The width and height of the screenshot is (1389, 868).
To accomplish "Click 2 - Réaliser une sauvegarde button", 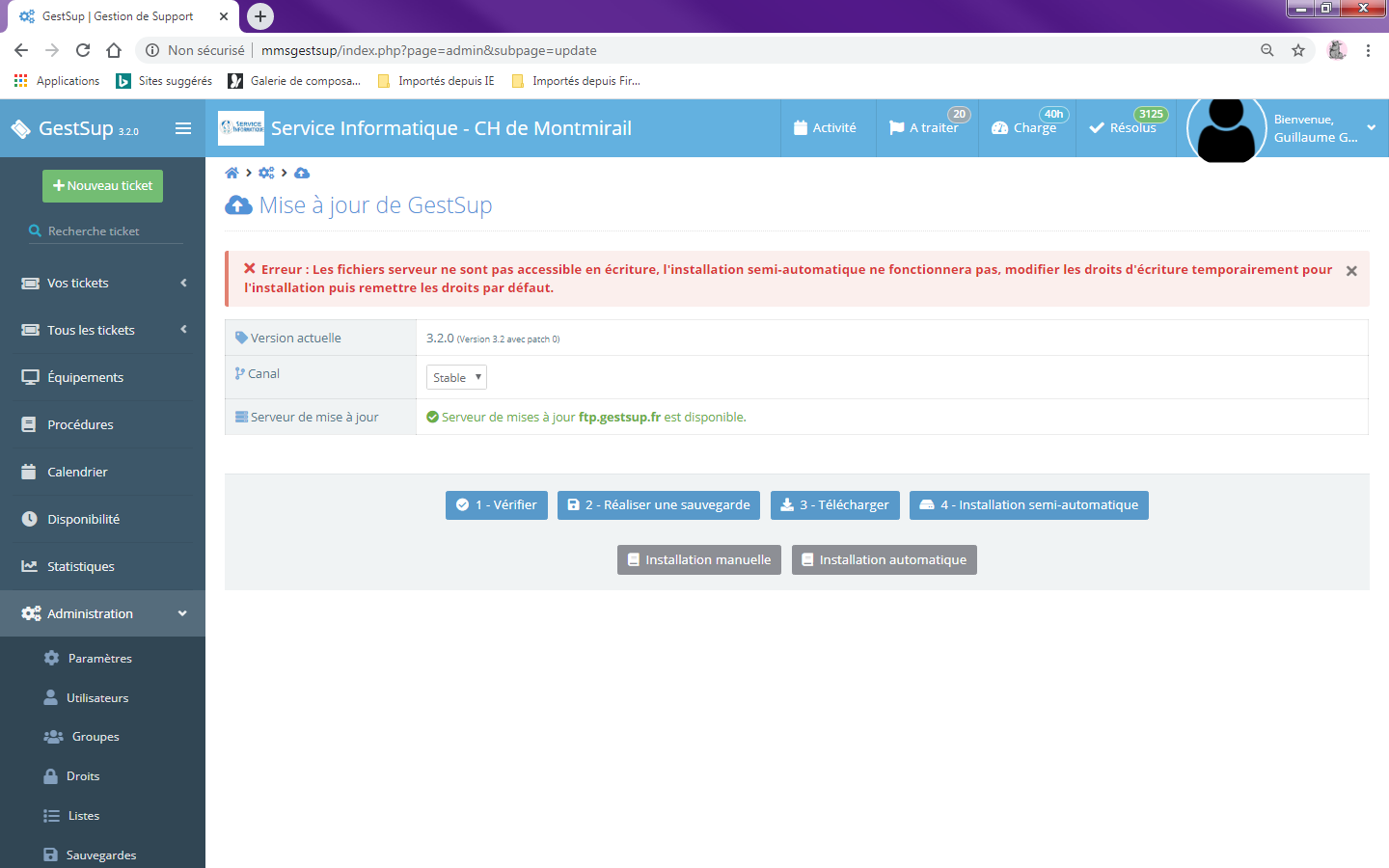I will pos(659,505).
